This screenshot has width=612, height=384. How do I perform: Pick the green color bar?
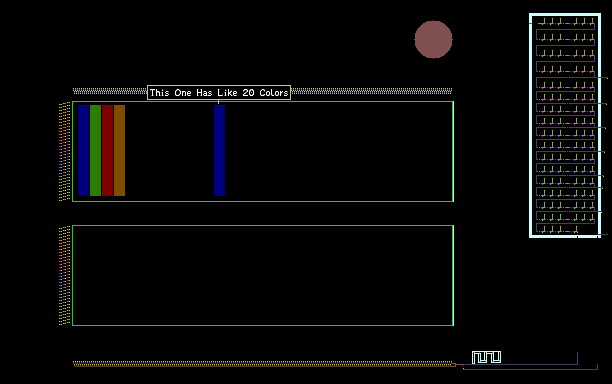coord(96,150)
